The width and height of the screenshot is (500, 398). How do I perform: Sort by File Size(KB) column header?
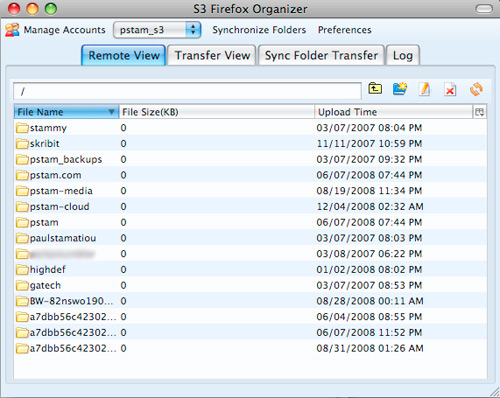pyautogui.click(x=217, y=112)
